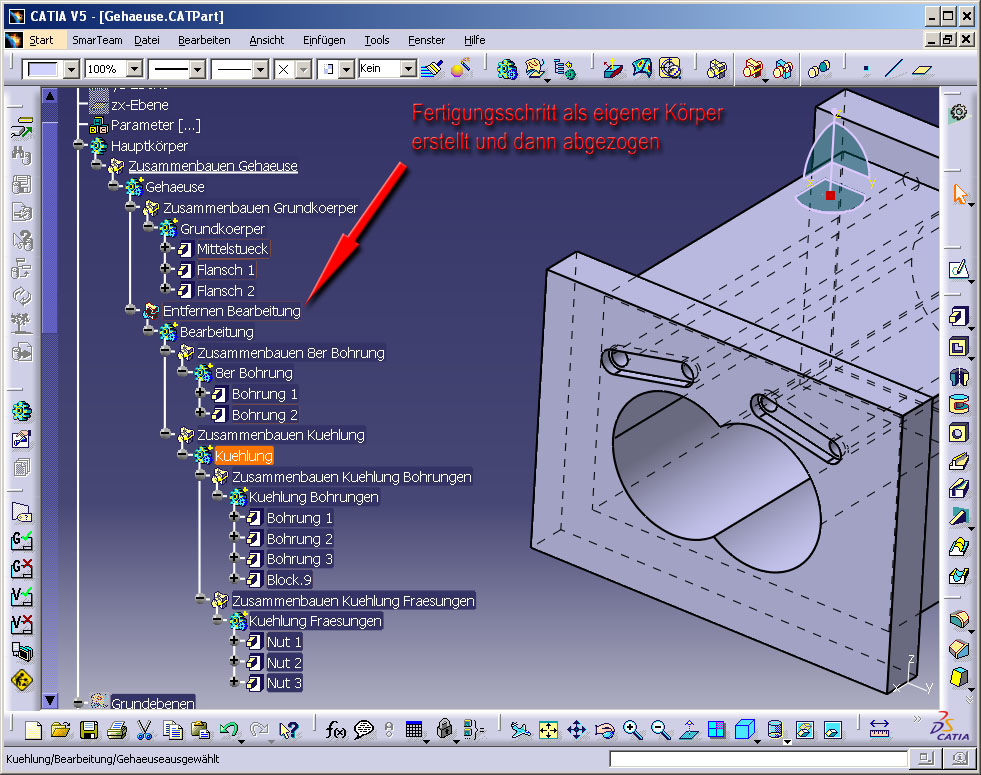Open the Tools menu

click(x=377, y=40)
